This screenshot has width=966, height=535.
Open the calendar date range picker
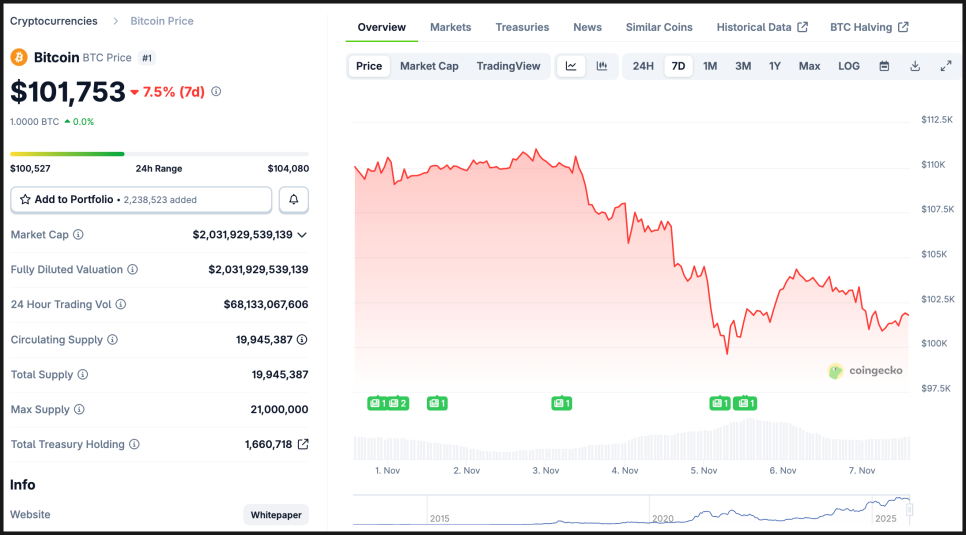coord(884,66)
